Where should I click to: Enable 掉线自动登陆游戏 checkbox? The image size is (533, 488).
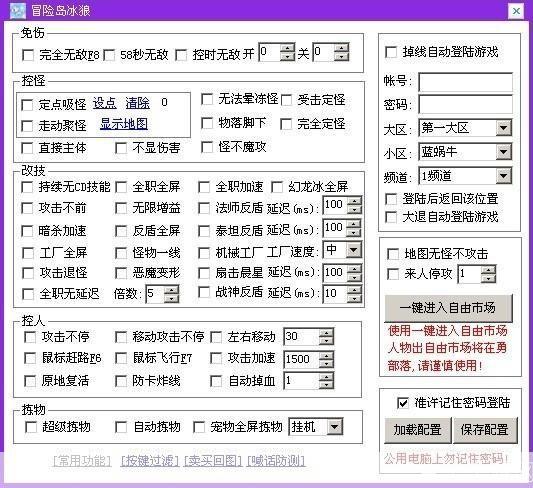click(391, 52)
